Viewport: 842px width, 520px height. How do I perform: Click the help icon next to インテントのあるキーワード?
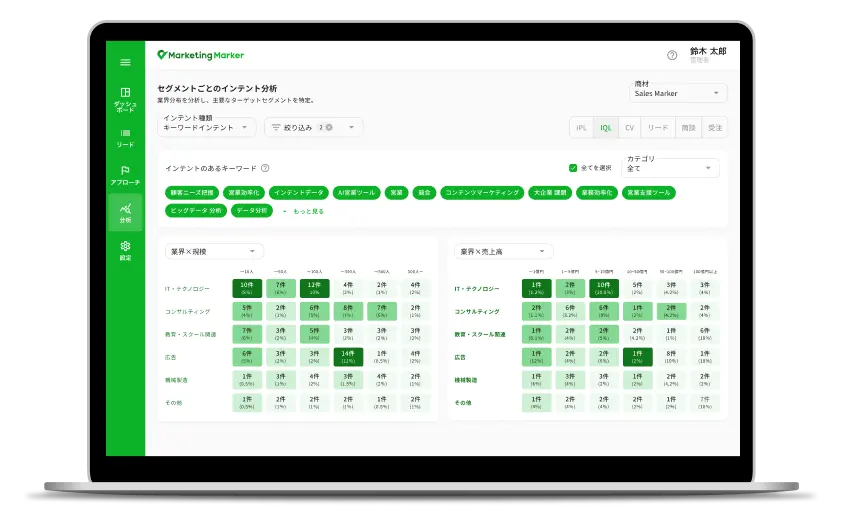tap(265, 169)
